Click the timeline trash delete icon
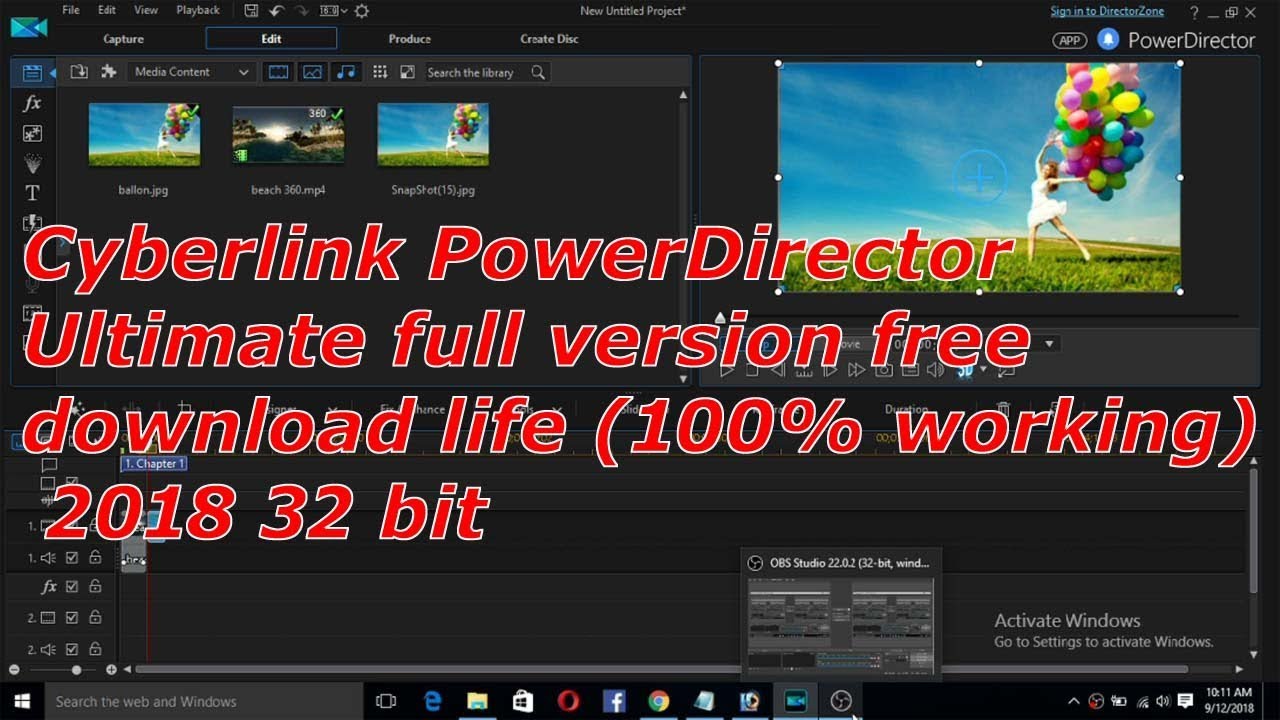This screenshot has width=1280, height=720. point(1004,409)
